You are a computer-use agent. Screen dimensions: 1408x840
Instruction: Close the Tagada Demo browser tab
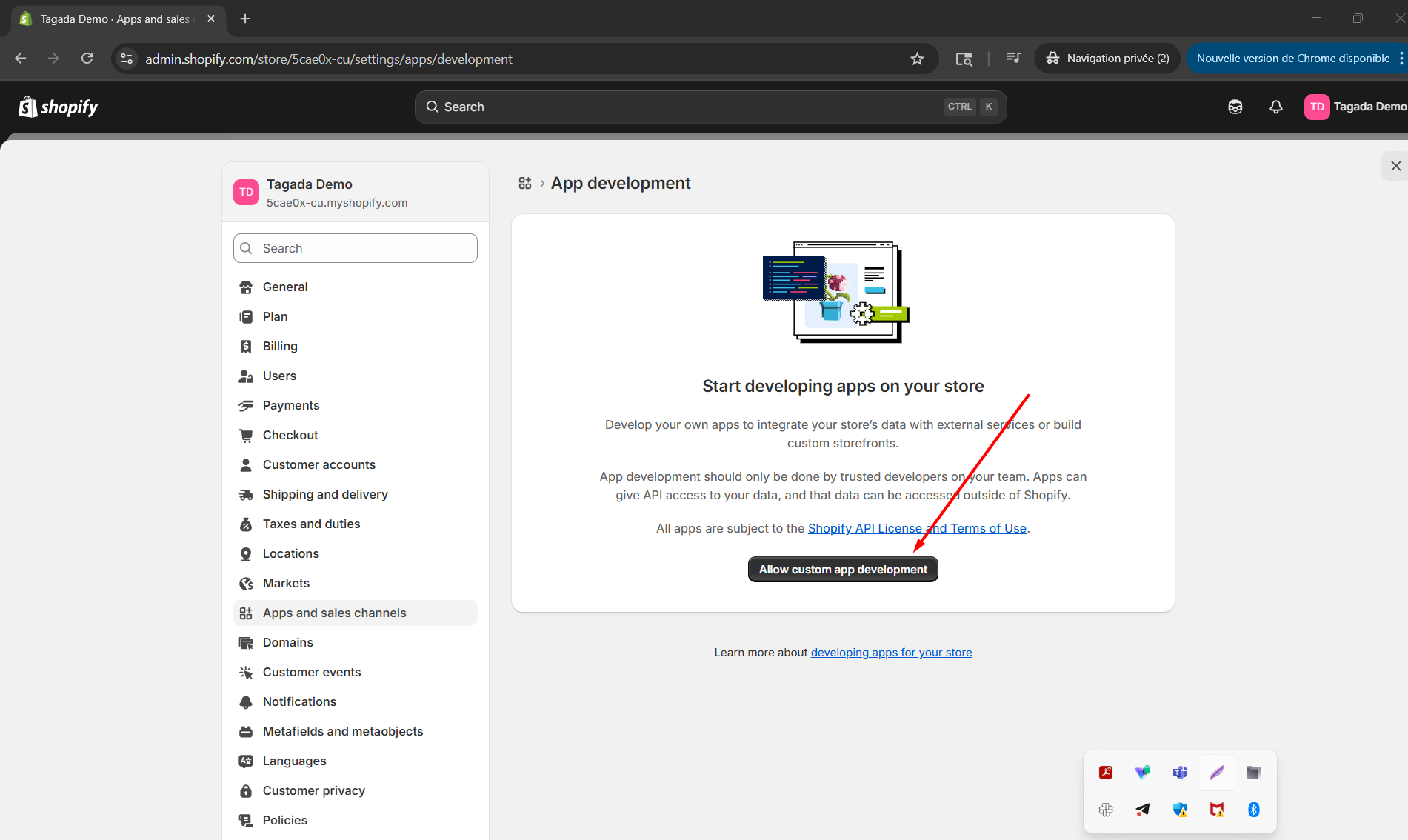tap(211, 19)
